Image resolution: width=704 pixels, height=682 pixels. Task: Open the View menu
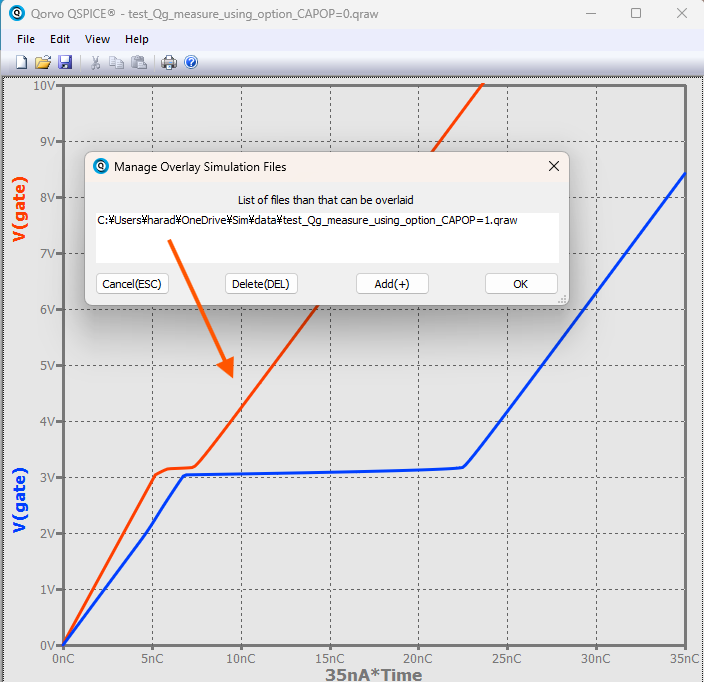pos(97,39)
